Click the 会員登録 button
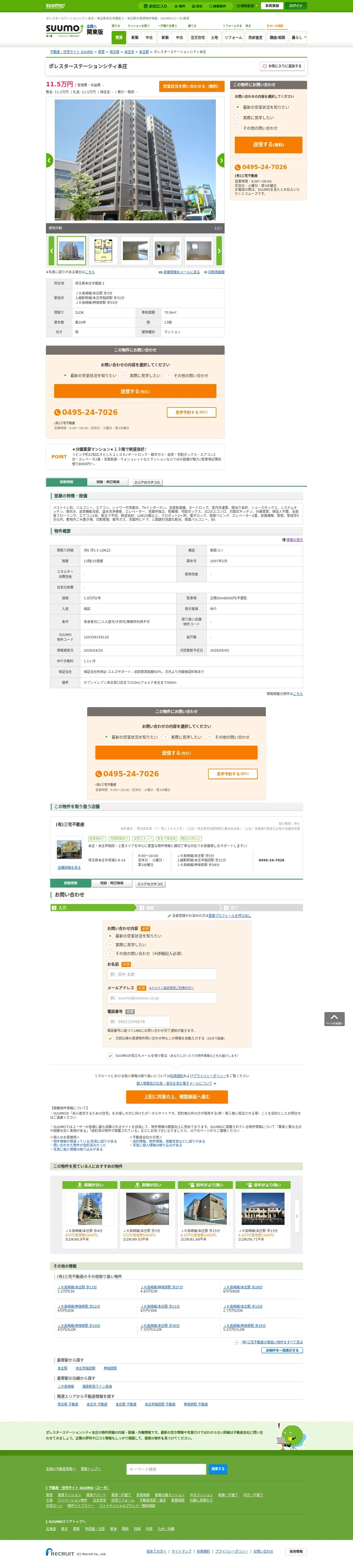Image resolution: width=353 pixels, height=1568 pixels. (x=272, y=6)
